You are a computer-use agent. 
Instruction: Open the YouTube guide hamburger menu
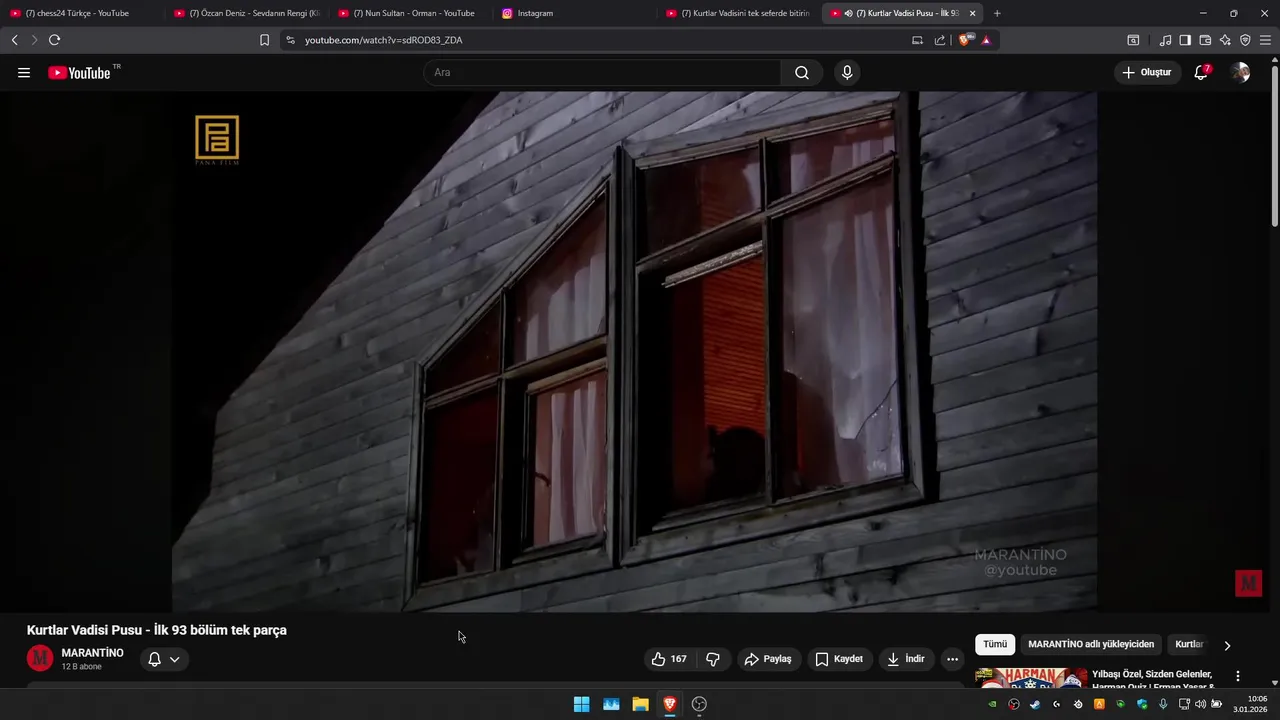click(24, 73)
